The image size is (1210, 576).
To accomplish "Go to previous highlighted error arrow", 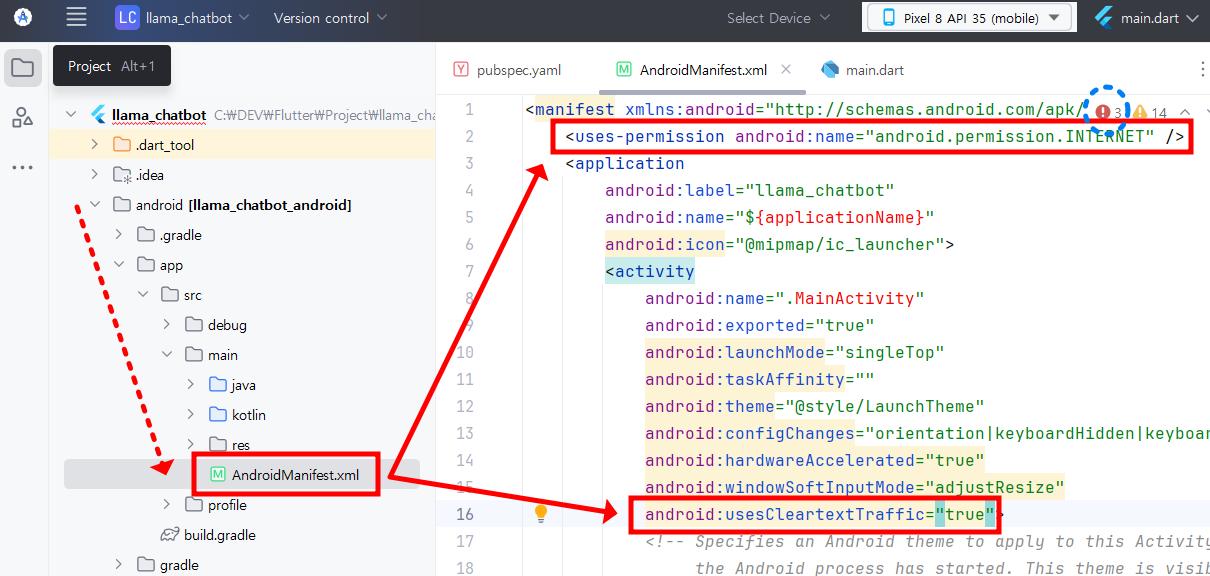I will point(1185,112).
